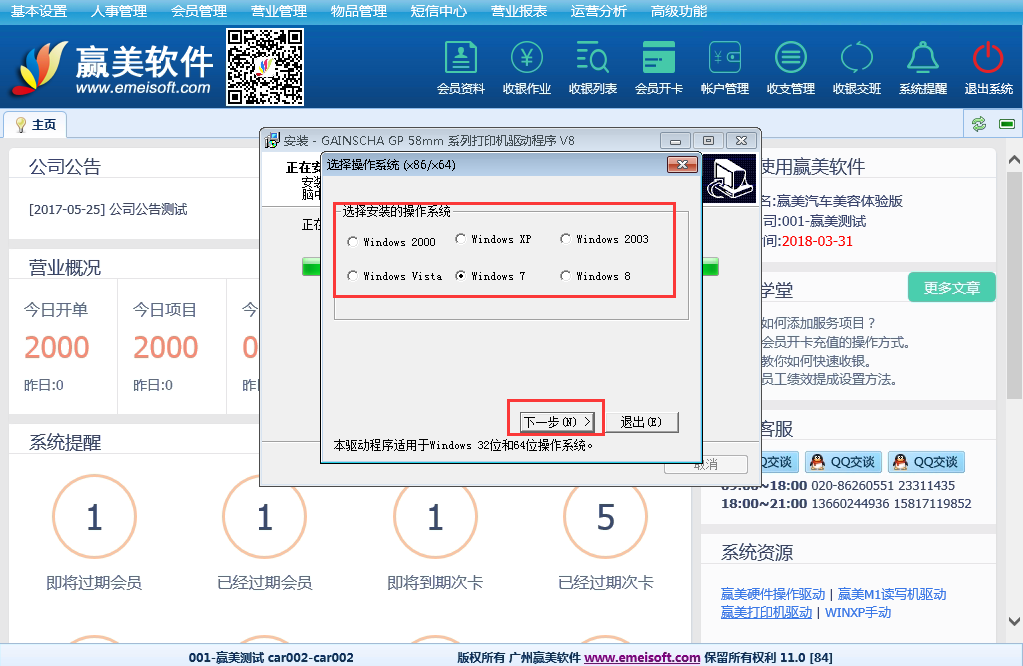
Task: Open the 赢美打印机驱动 download link
Action: click(766, 612)
